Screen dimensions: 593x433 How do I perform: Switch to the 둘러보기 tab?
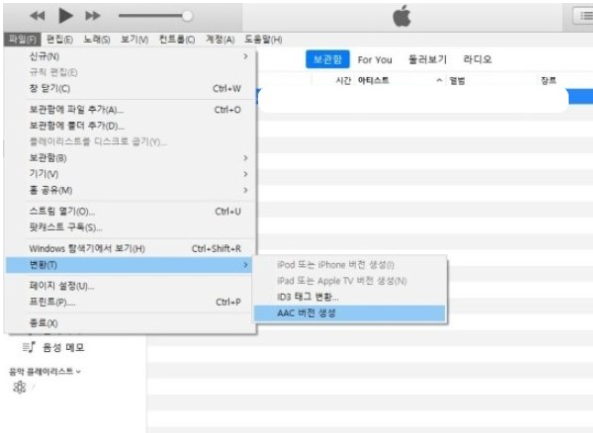coord(427,59)
